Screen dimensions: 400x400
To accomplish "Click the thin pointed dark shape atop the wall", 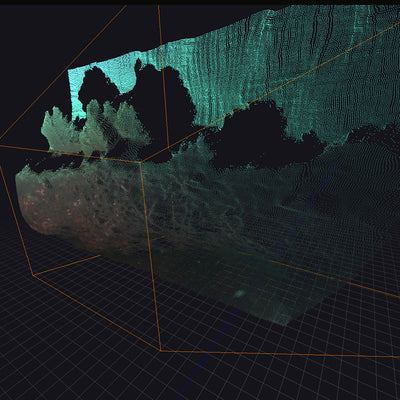I will pyautogui.click(x=137, y=66).
